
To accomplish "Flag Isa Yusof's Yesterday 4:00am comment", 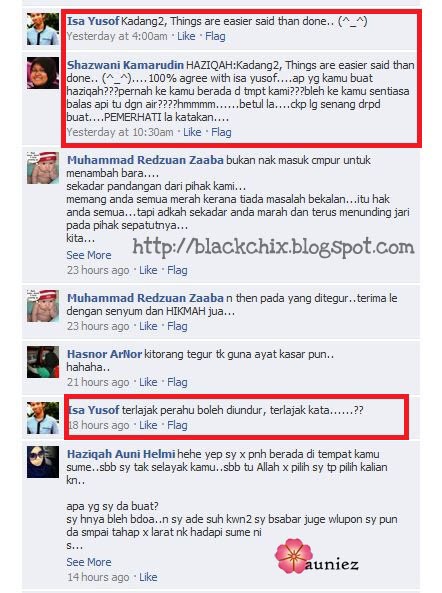I will tap(215, 36).
